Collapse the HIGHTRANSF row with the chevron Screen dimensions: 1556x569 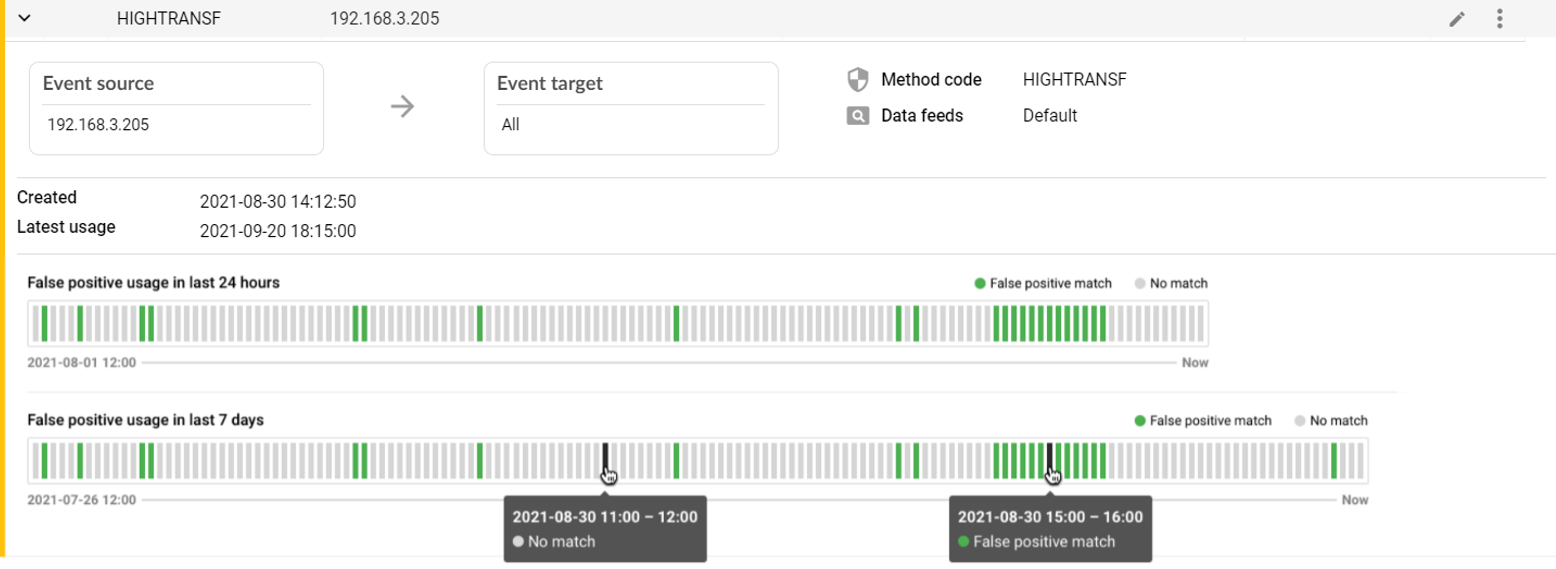25,18
